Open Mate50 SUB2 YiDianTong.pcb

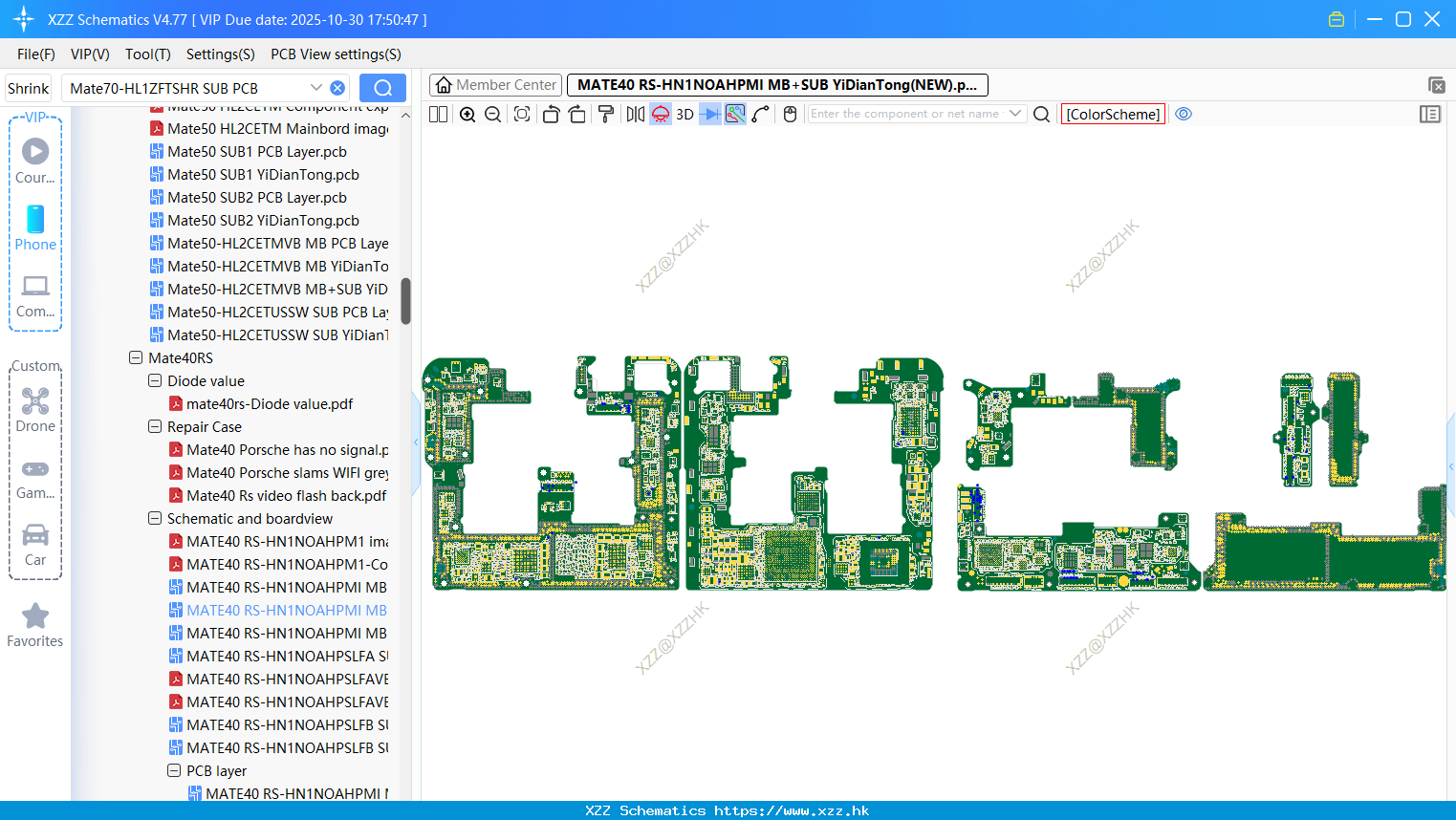point(255,221)
